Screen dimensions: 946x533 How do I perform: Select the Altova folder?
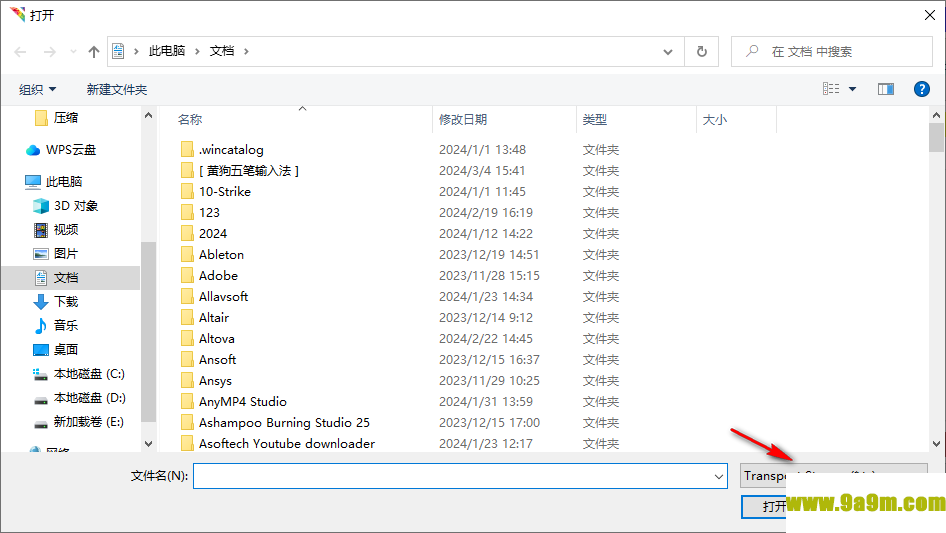coord(217,339)
